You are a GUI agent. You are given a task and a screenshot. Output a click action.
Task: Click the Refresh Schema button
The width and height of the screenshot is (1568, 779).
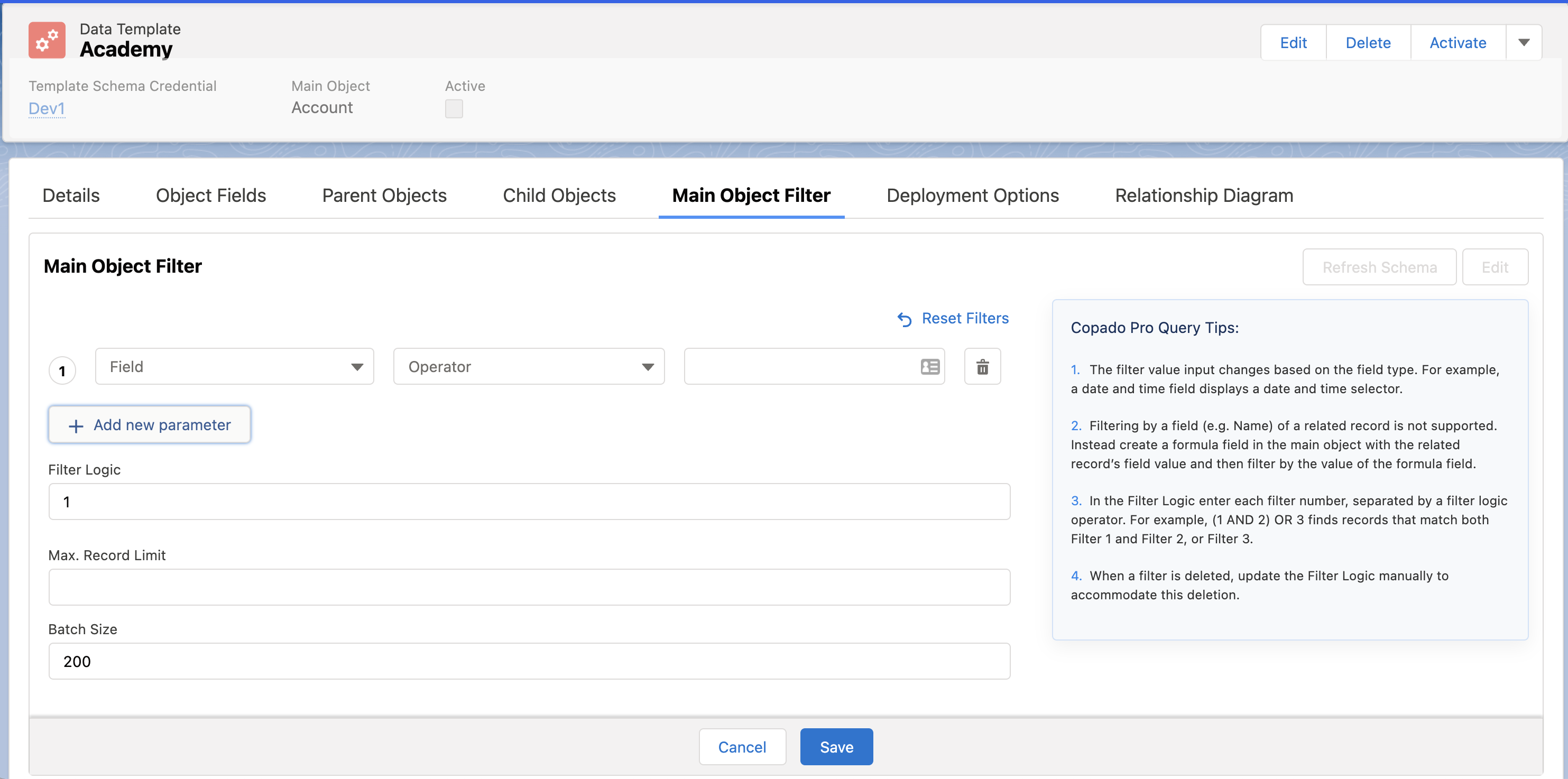1379,267
